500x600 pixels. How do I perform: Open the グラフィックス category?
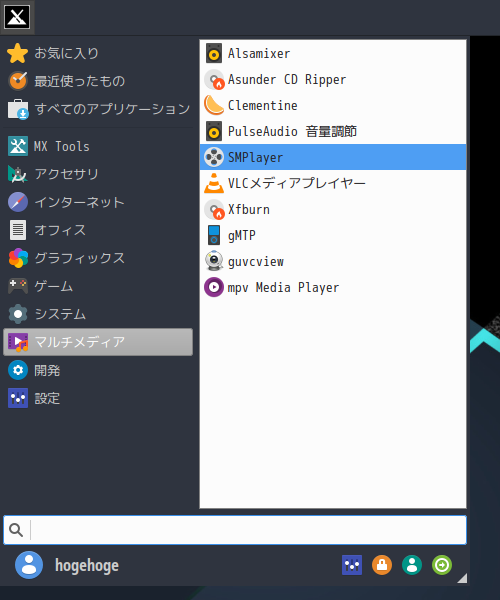point(98,258)
